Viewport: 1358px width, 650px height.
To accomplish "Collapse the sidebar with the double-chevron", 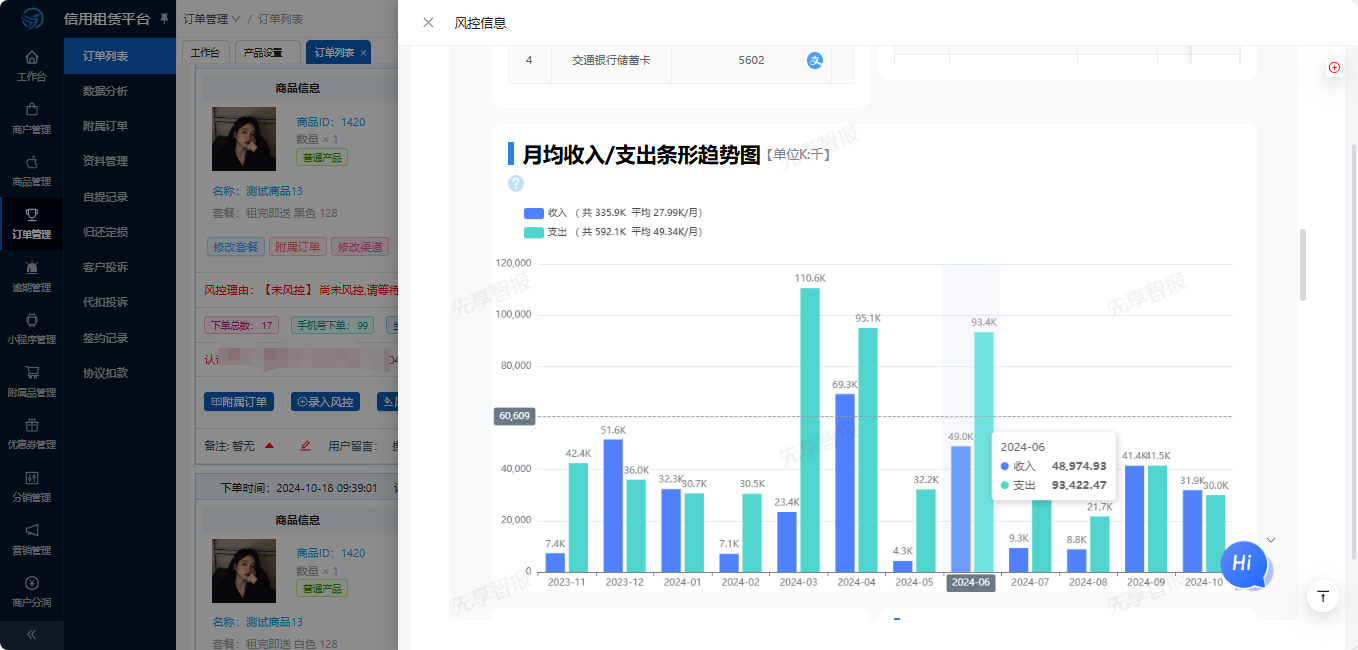I will 31,634.
